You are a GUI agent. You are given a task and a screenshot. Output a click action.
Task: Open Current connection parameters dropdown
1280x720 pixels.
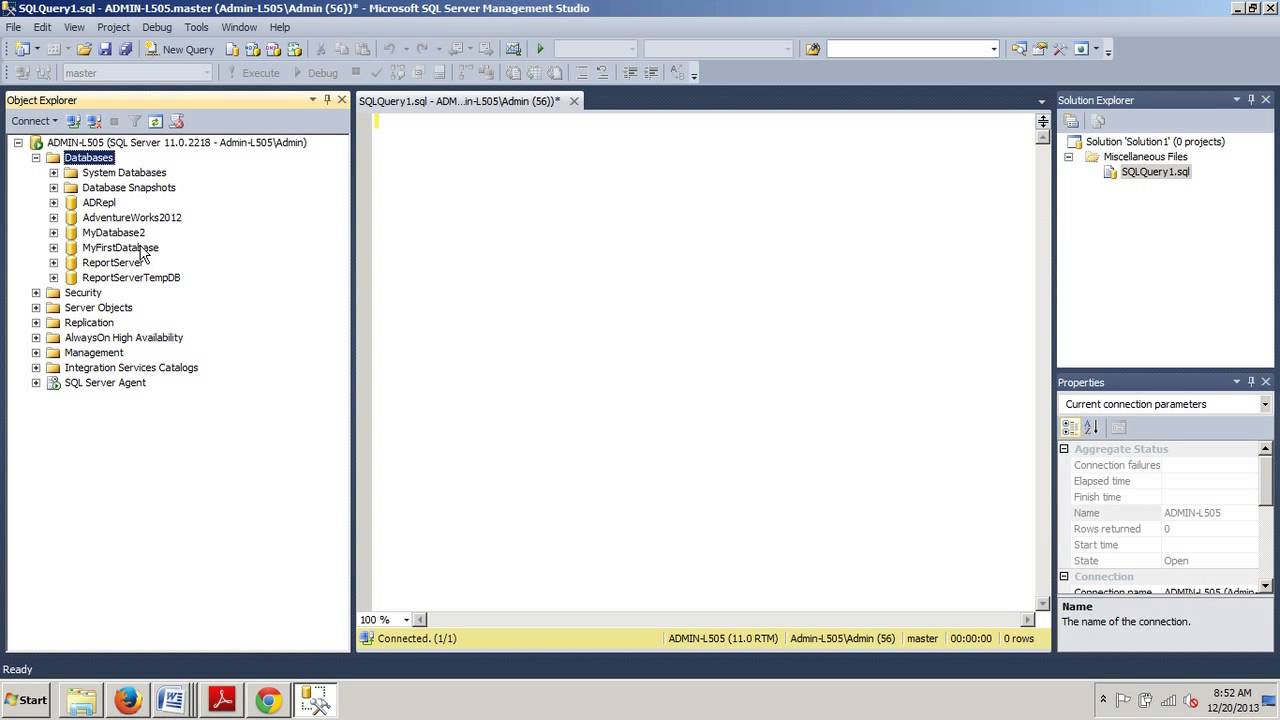point(1265,404)
